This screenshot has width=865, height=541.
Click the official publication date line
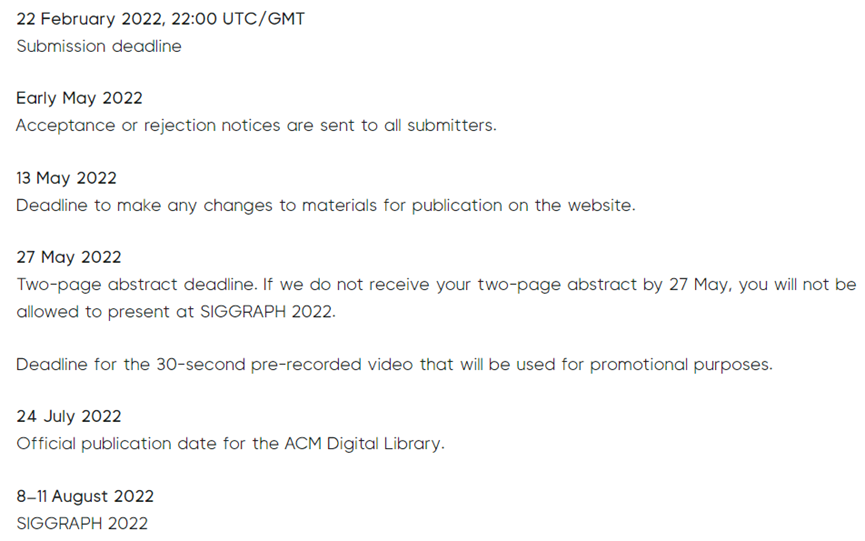(230, 444)
